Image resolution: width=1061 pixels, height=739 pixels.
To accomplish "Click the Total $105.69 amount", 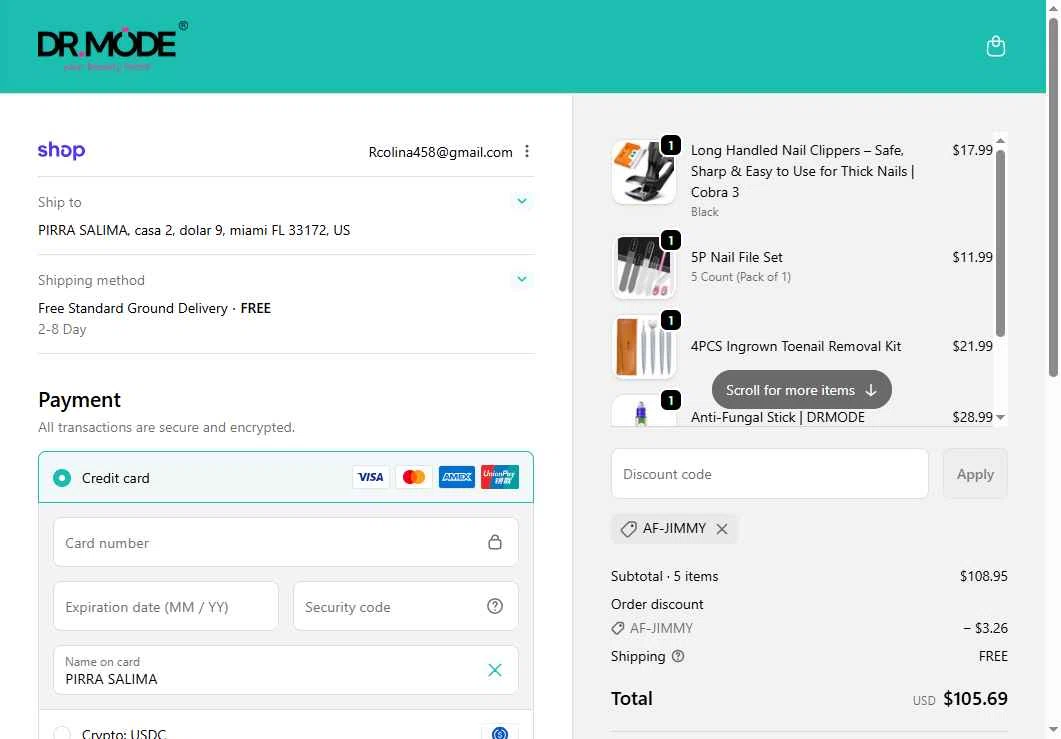I will (975, 698).
